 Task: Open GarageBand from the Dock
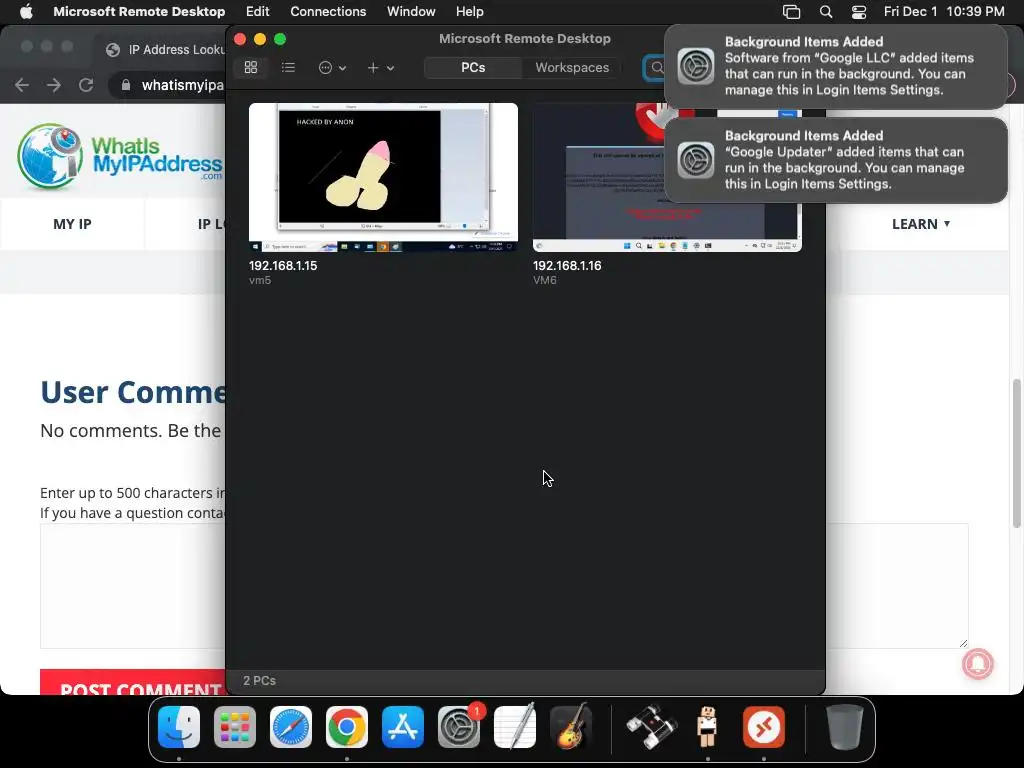[571, 727]
